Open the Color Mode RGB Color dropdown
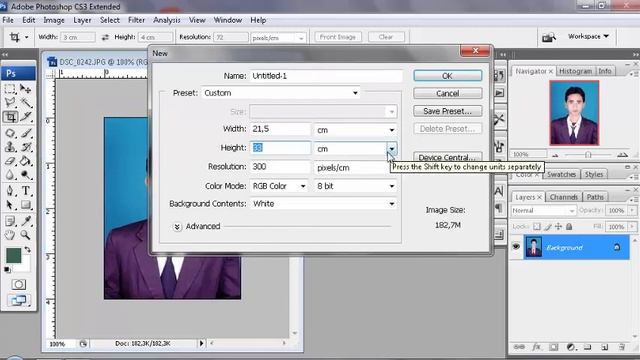The image size is (640, 360). coord(279,186)
